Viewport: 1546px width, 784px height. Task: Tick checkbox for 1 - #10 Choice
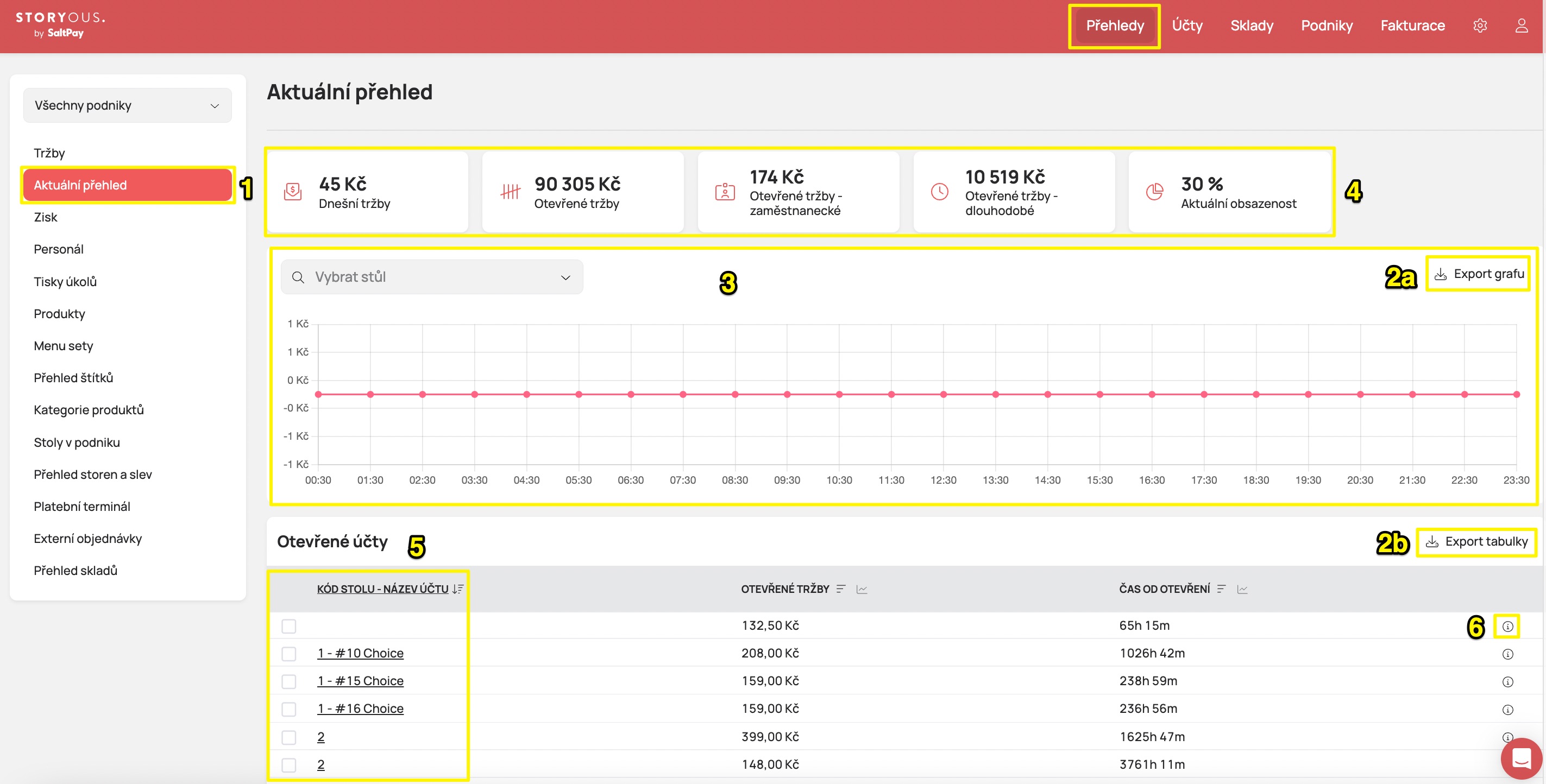pyautogui.click(x=288, y=654)
